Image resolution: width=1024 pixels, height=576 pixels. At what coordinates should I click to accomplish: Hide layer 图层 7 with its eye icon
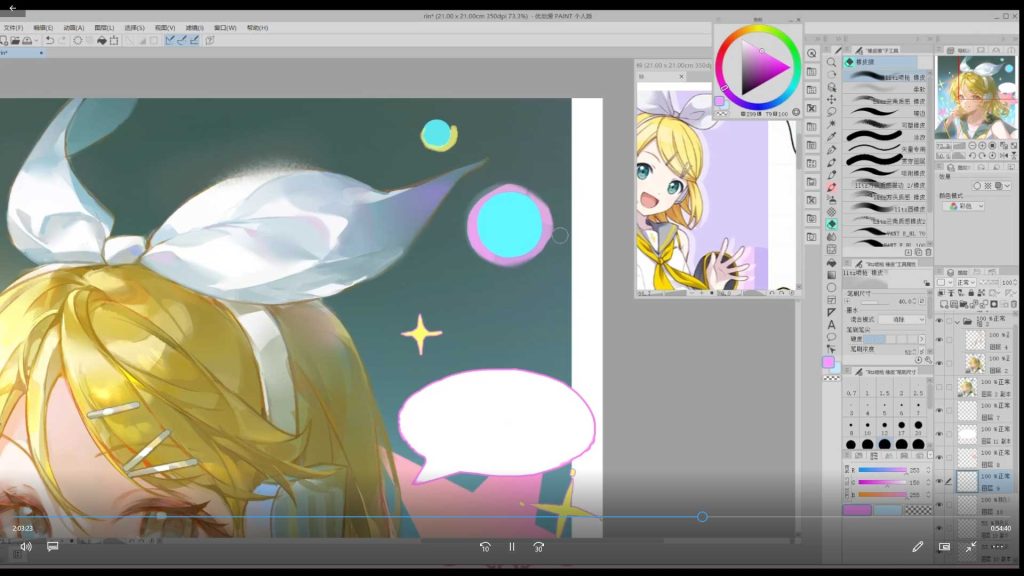coord(940,411)
